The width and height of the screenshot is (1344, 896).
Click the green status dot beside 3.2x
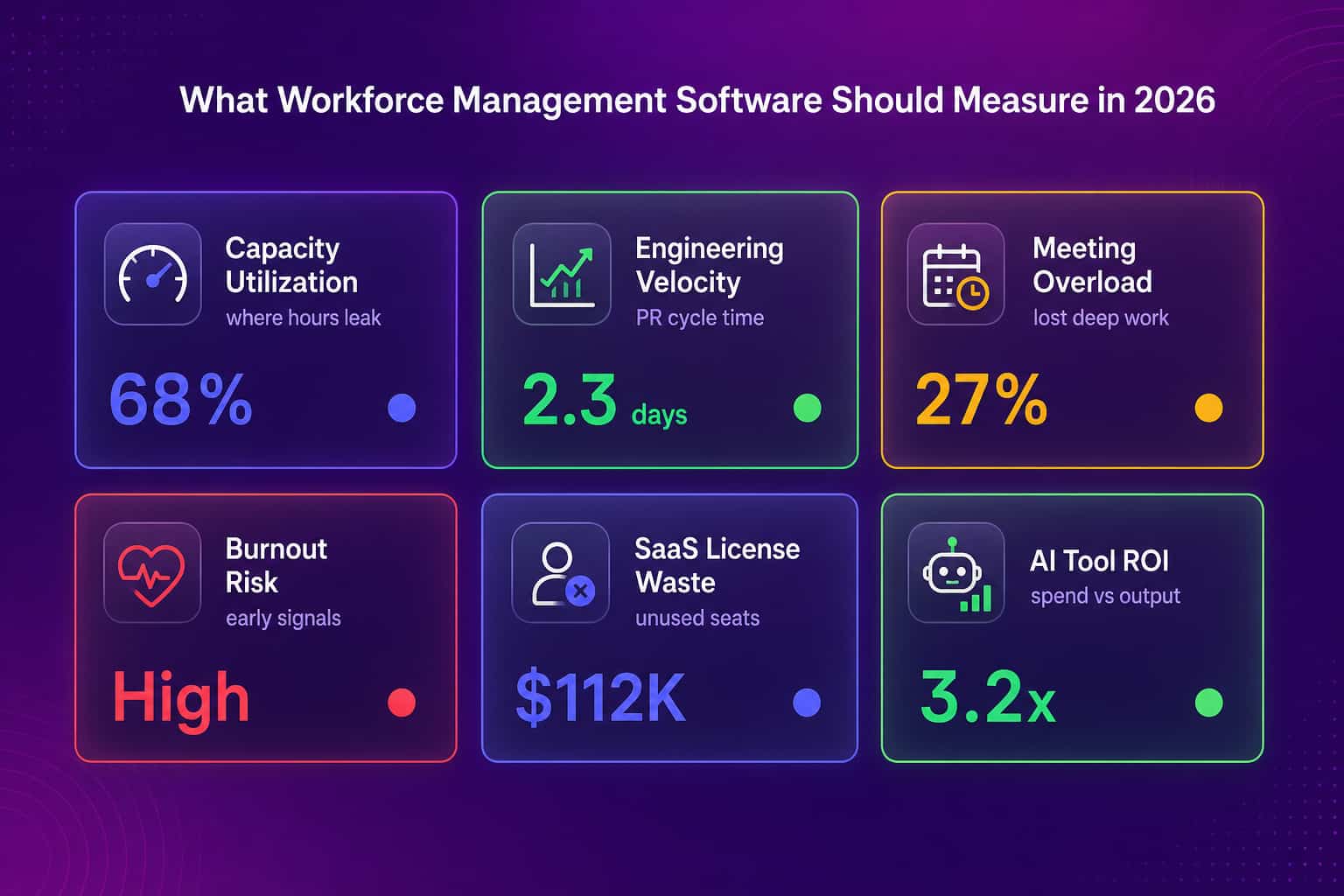click(x=1208, y=703)
